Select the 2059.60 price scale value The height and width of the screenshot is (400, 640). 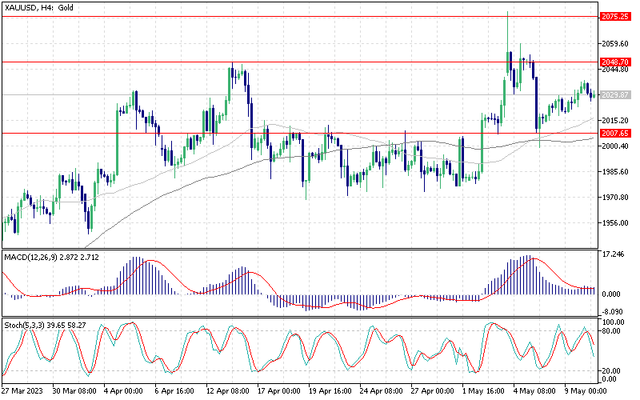614,44
